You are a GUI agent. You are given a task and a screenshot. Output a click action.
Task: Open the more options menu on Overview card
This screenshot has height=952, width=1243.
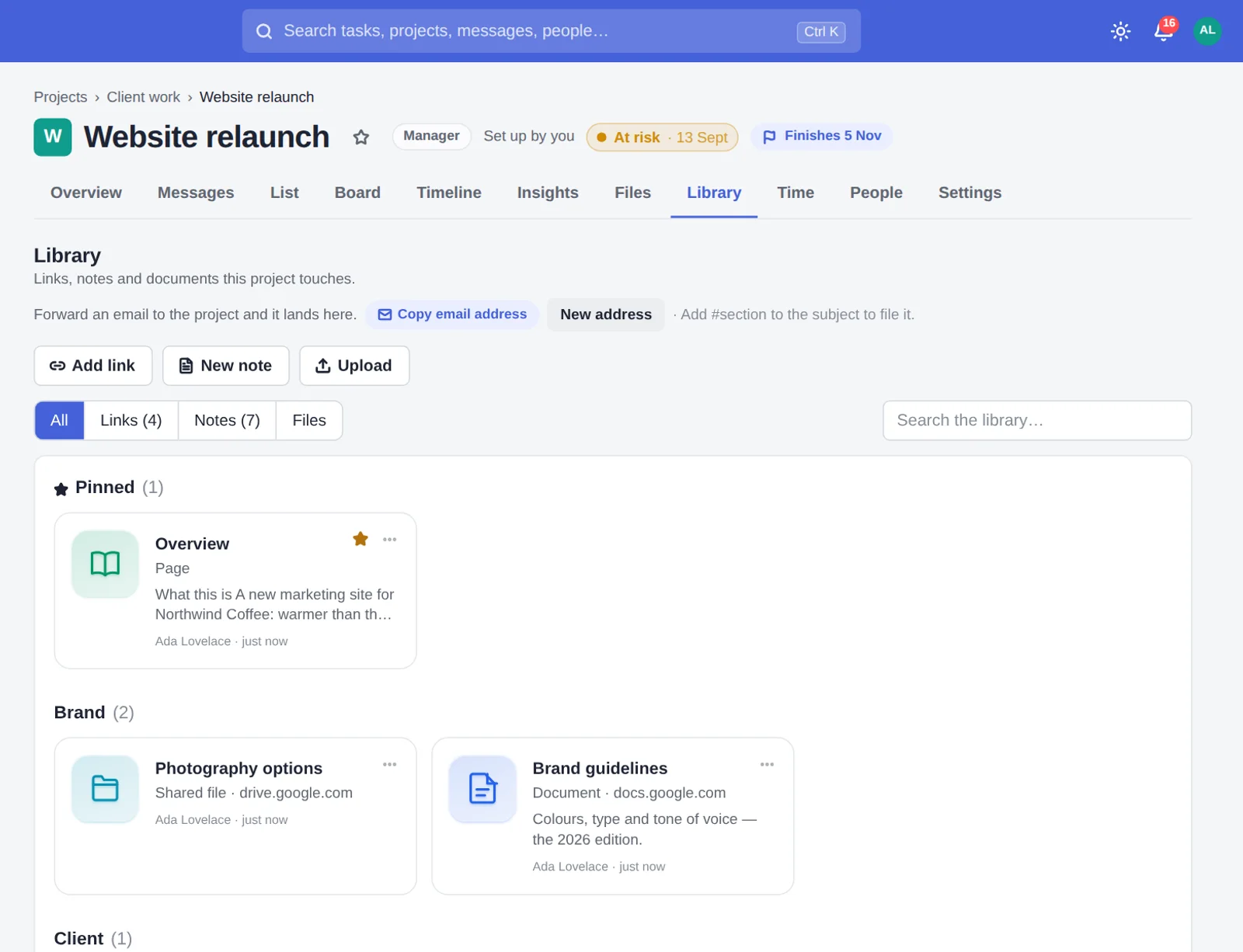(x=390, y=539)
